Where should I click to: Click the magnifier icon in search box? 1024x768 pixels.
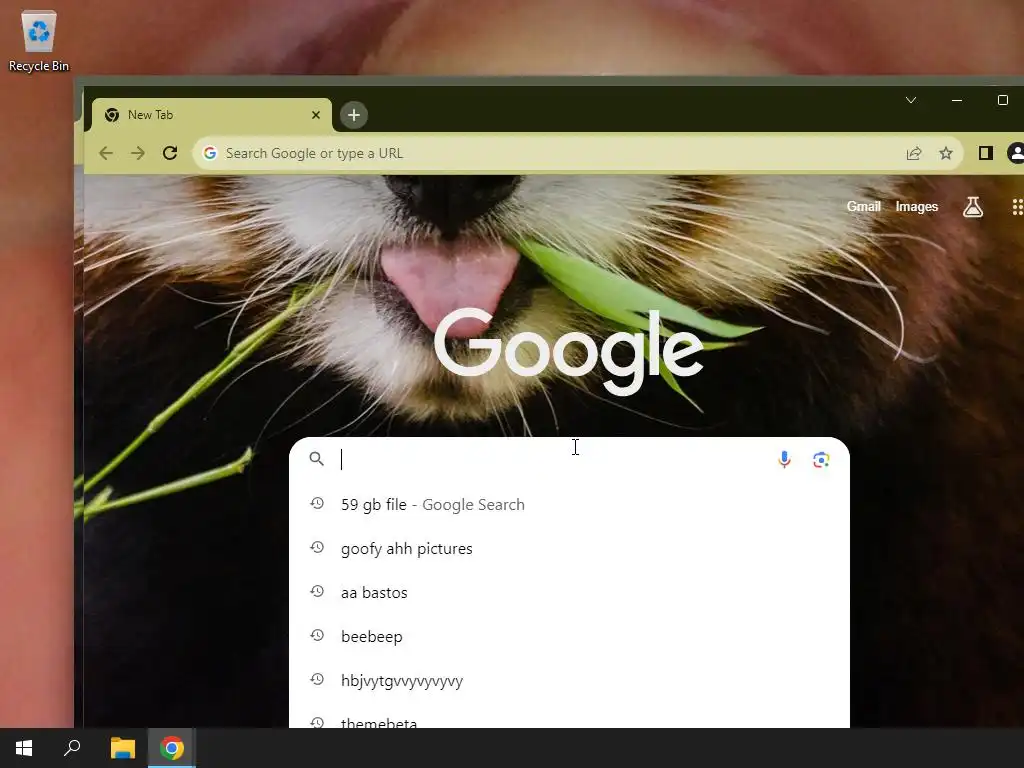(317, 459)
